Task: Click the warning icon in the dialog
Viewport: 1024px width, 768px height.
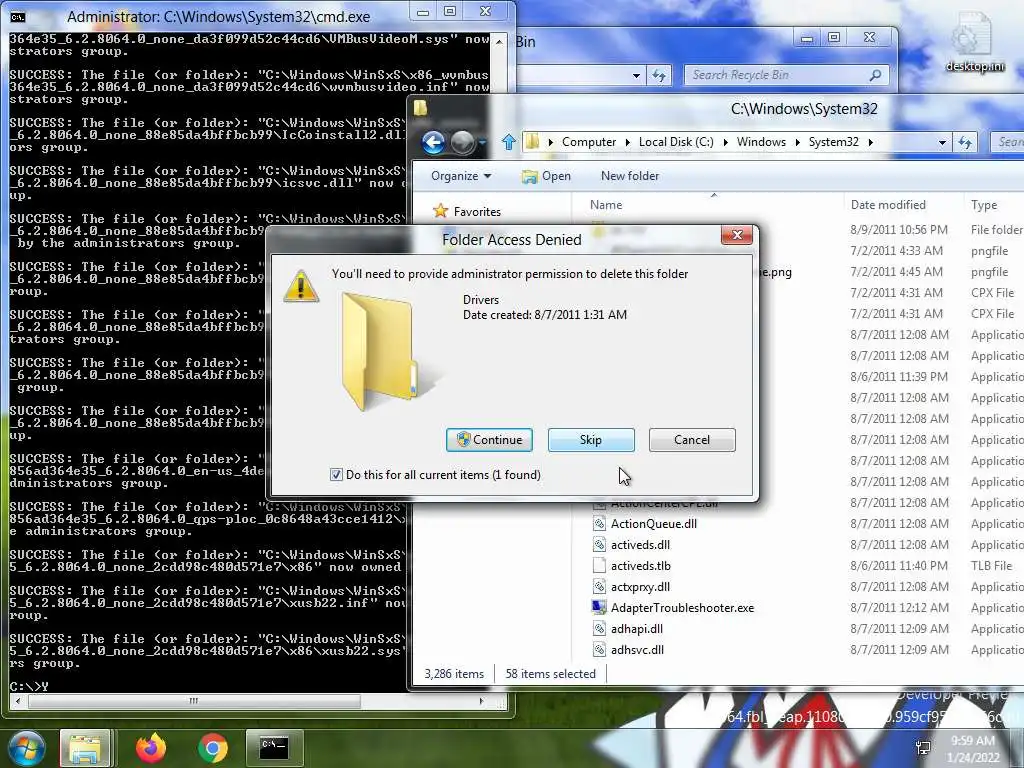Action: [x=301, y=286]
